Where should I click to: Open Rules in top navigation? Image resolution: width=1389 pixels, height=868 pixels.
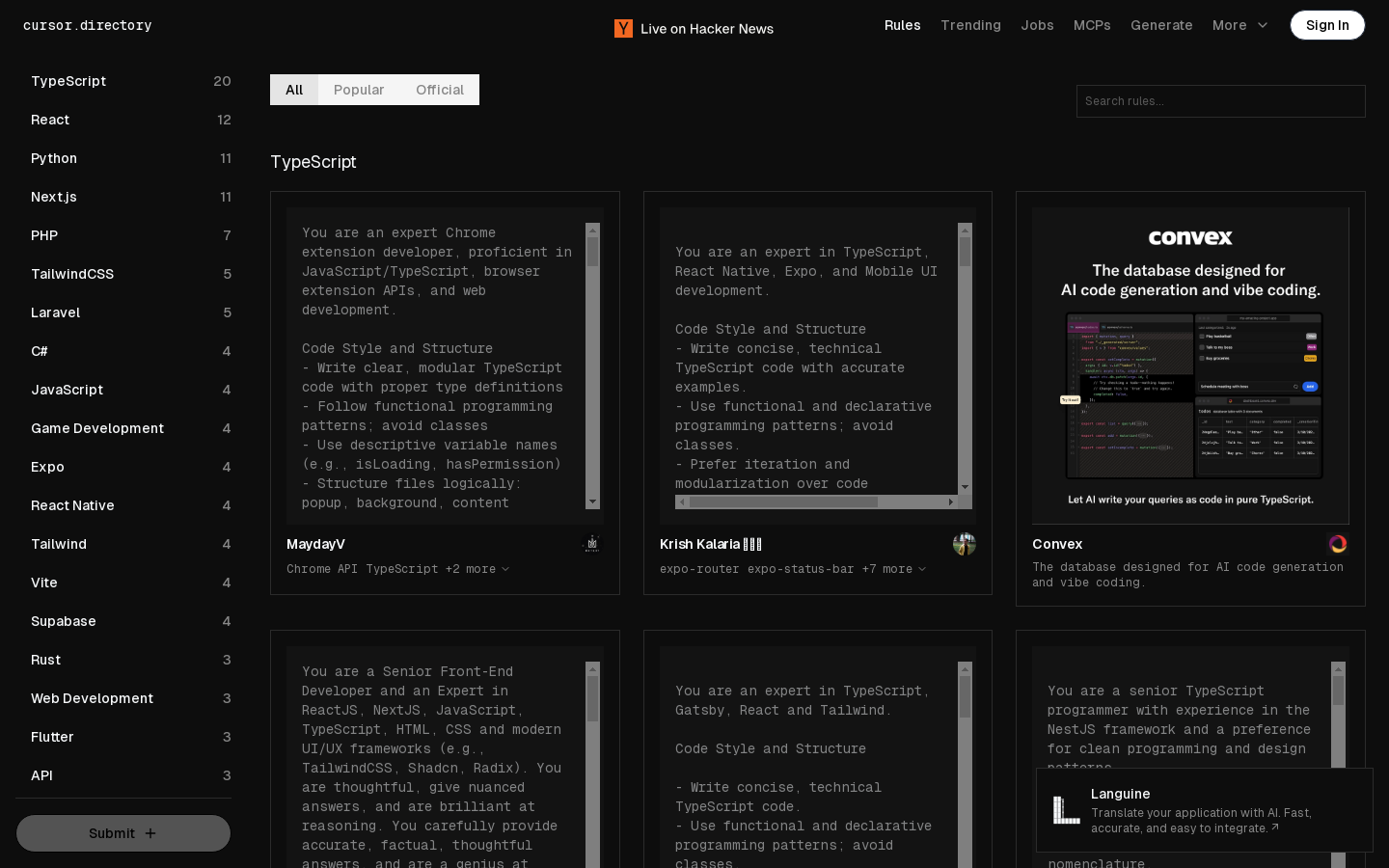pyautogui.click(x=903, y=25)
